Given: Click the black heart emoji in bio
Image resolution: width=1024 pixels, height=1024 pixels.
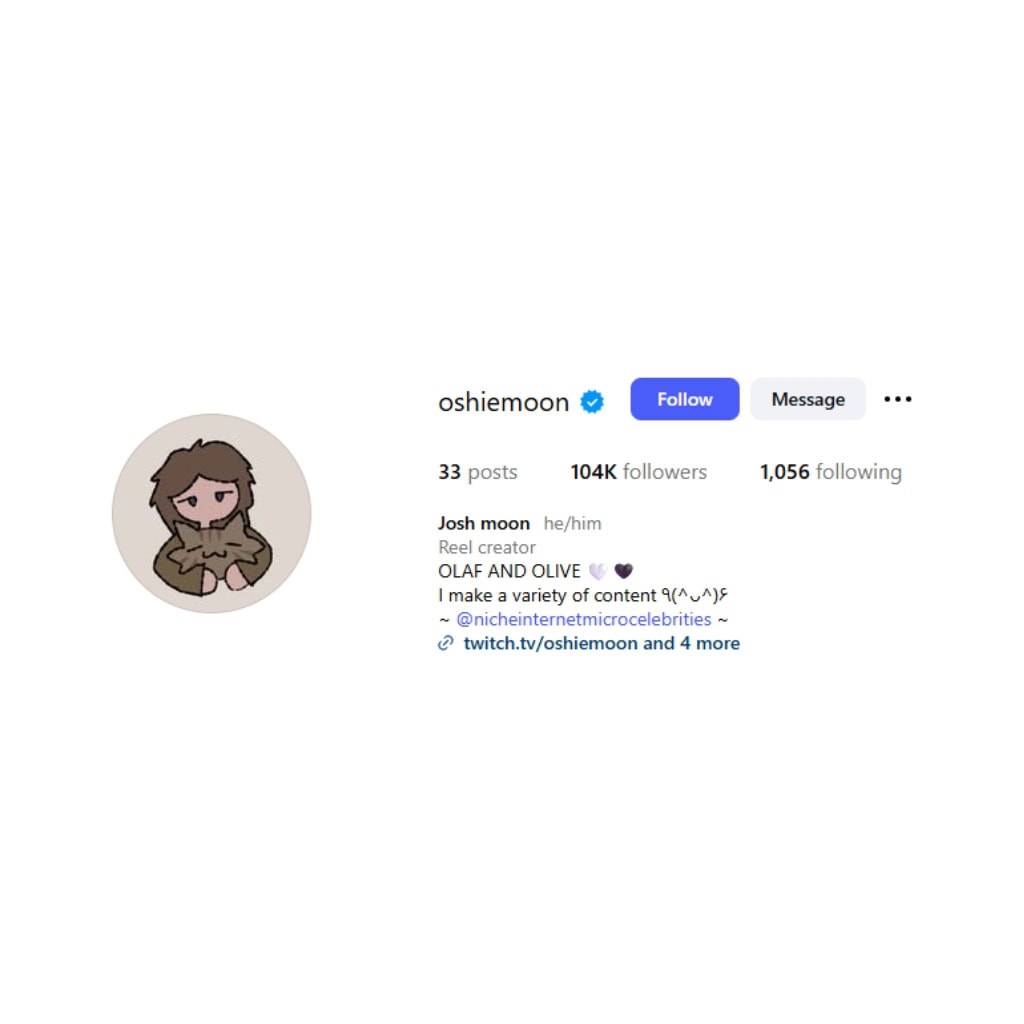Looking at the screenshot, I should pyautogui.click(x=624, y=571).
